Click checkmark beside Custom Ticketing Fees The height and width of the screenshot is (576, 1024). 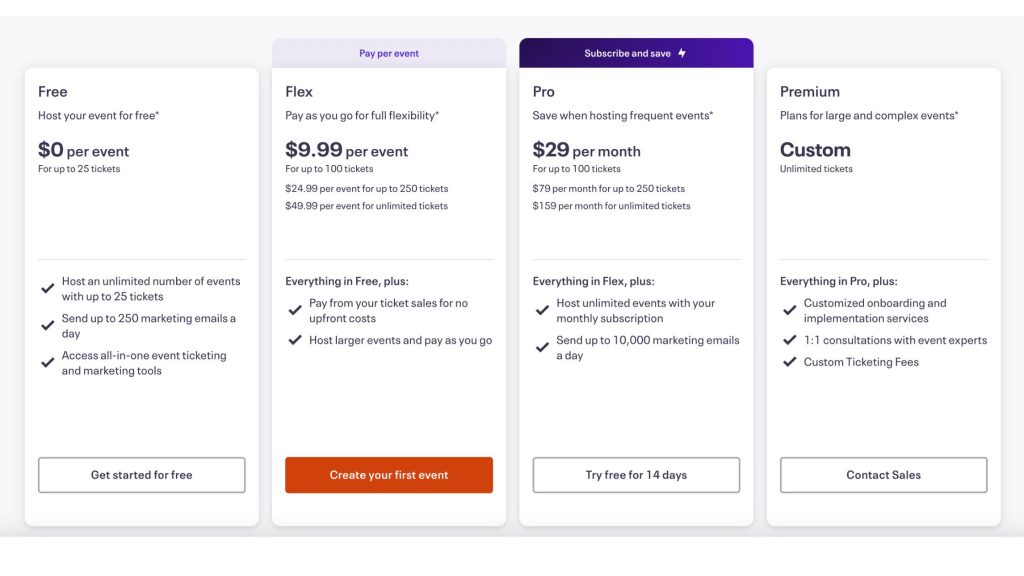coord(790,362)
